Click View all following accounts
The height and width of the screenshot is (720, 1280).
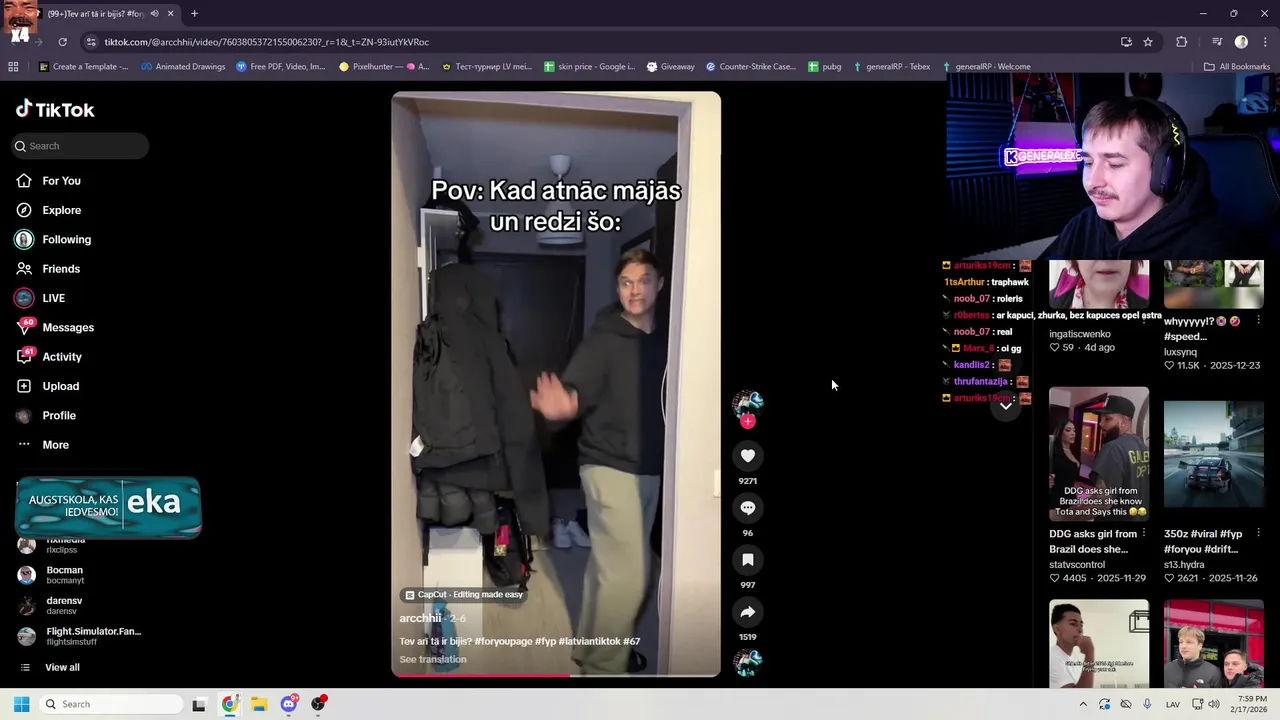[x=62, y=667]
